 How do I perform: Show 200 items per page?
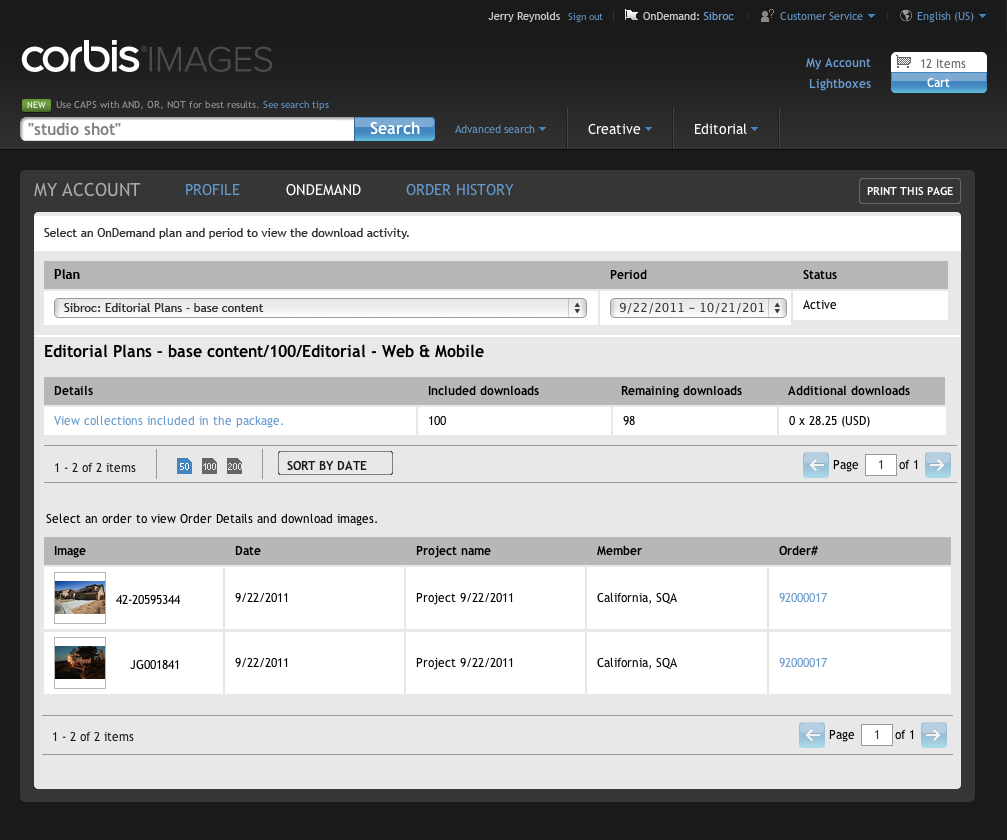(234, 466)
